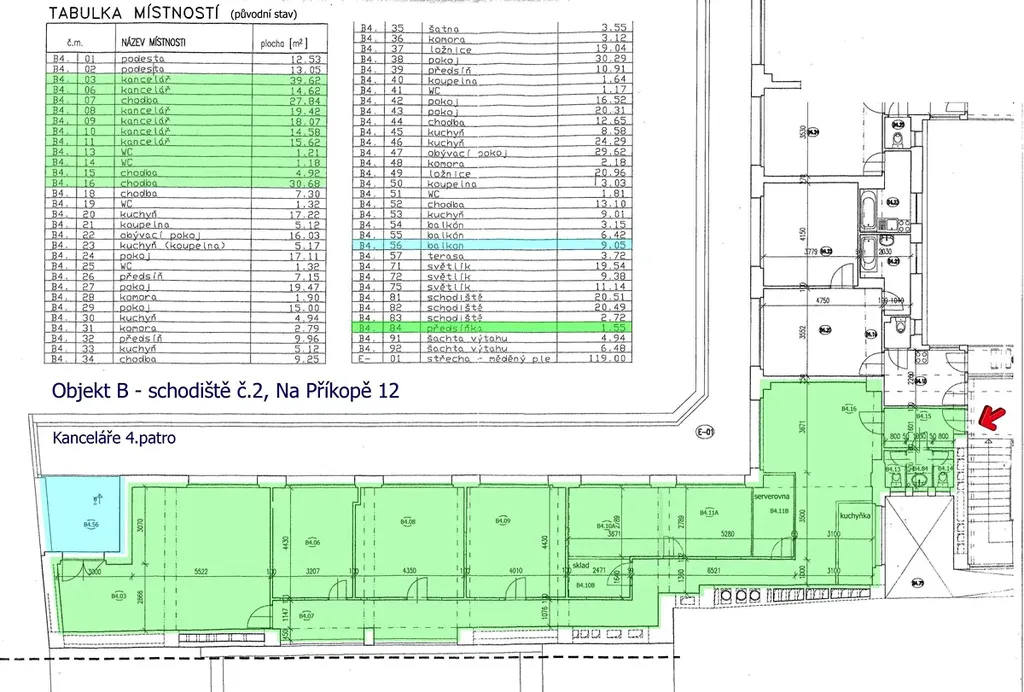Click the serverovna room label
Image resolution: width=1024 pixels, height=692 pixels.
(774, 497)
